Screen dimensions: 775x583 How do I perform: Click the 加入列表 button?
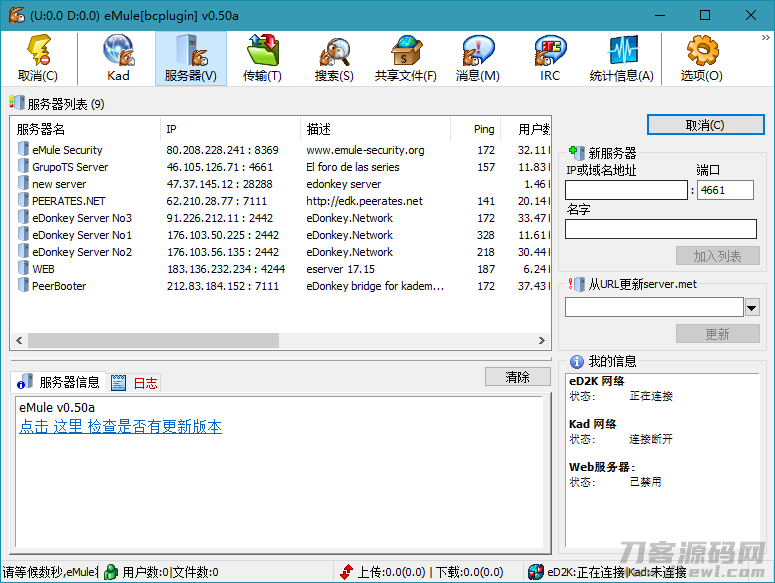click(717, 256)
